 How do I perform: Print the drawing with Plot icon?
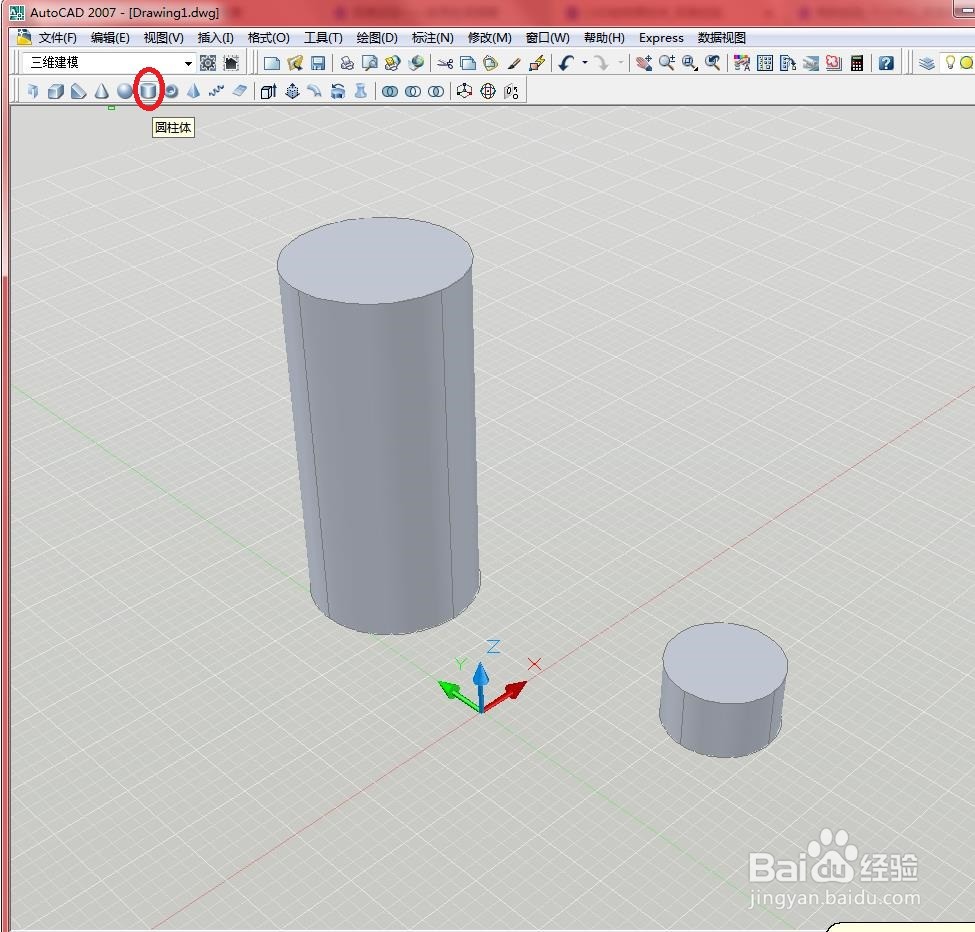[x=347, y=63]
